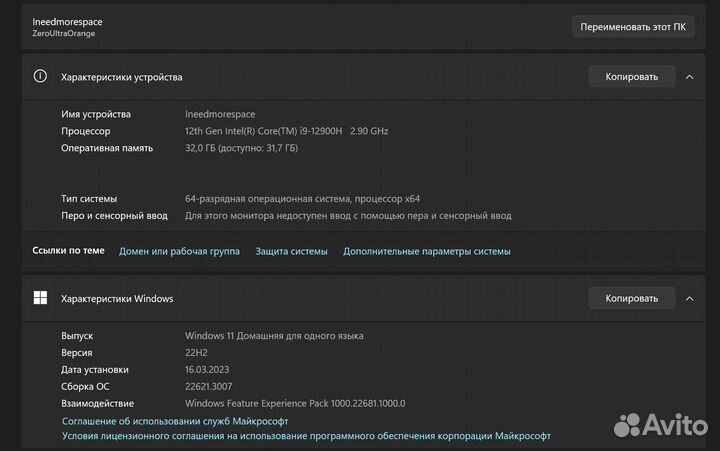
Task: Click the Взаимодействие label
Action: (97, 403)
